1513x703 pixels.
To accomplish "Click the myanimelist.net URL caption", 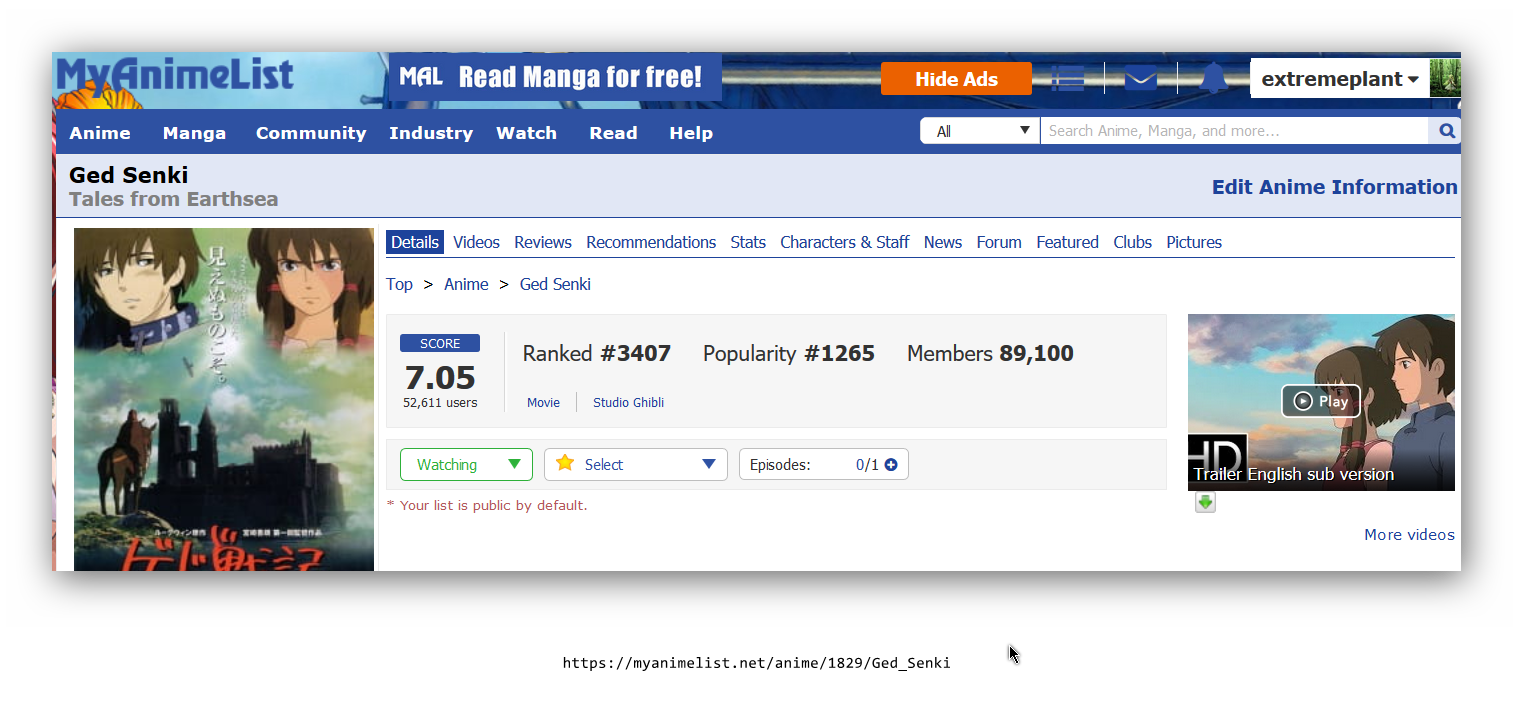I will point(756,663).
